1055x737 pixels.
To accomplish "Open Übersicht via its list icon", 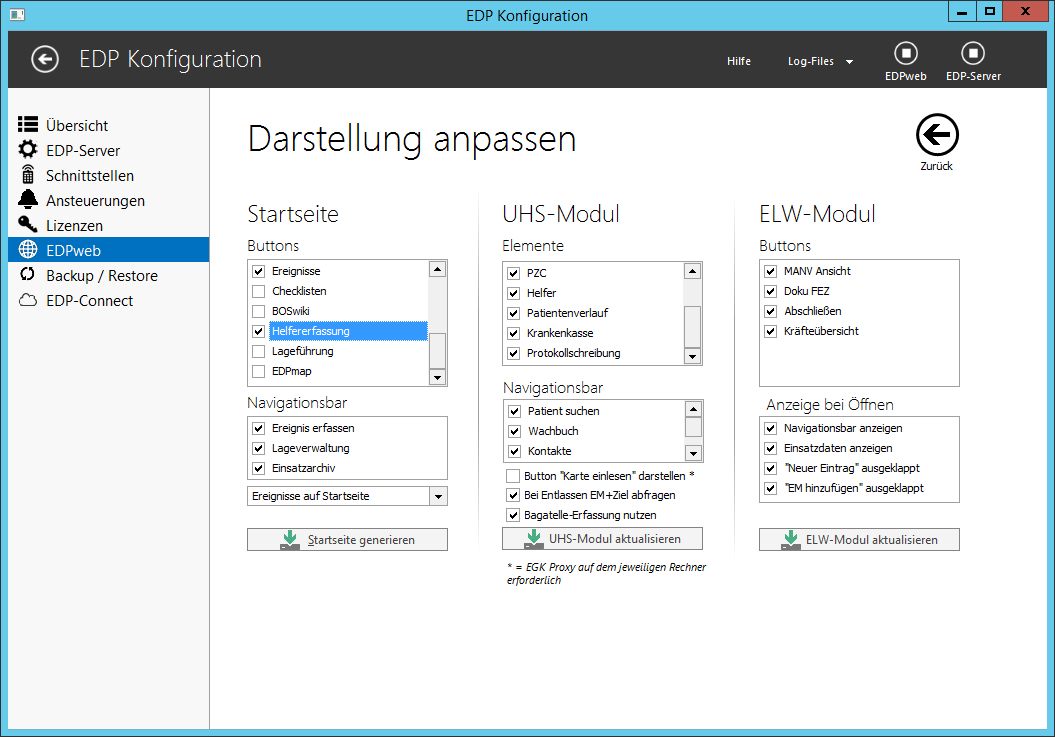I will (28, 125).
